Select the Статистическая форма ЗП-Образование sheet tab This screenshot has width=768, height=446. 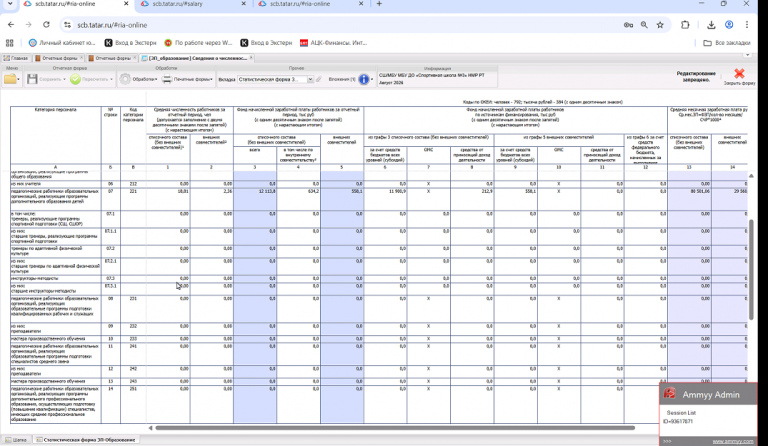(86, 440)
